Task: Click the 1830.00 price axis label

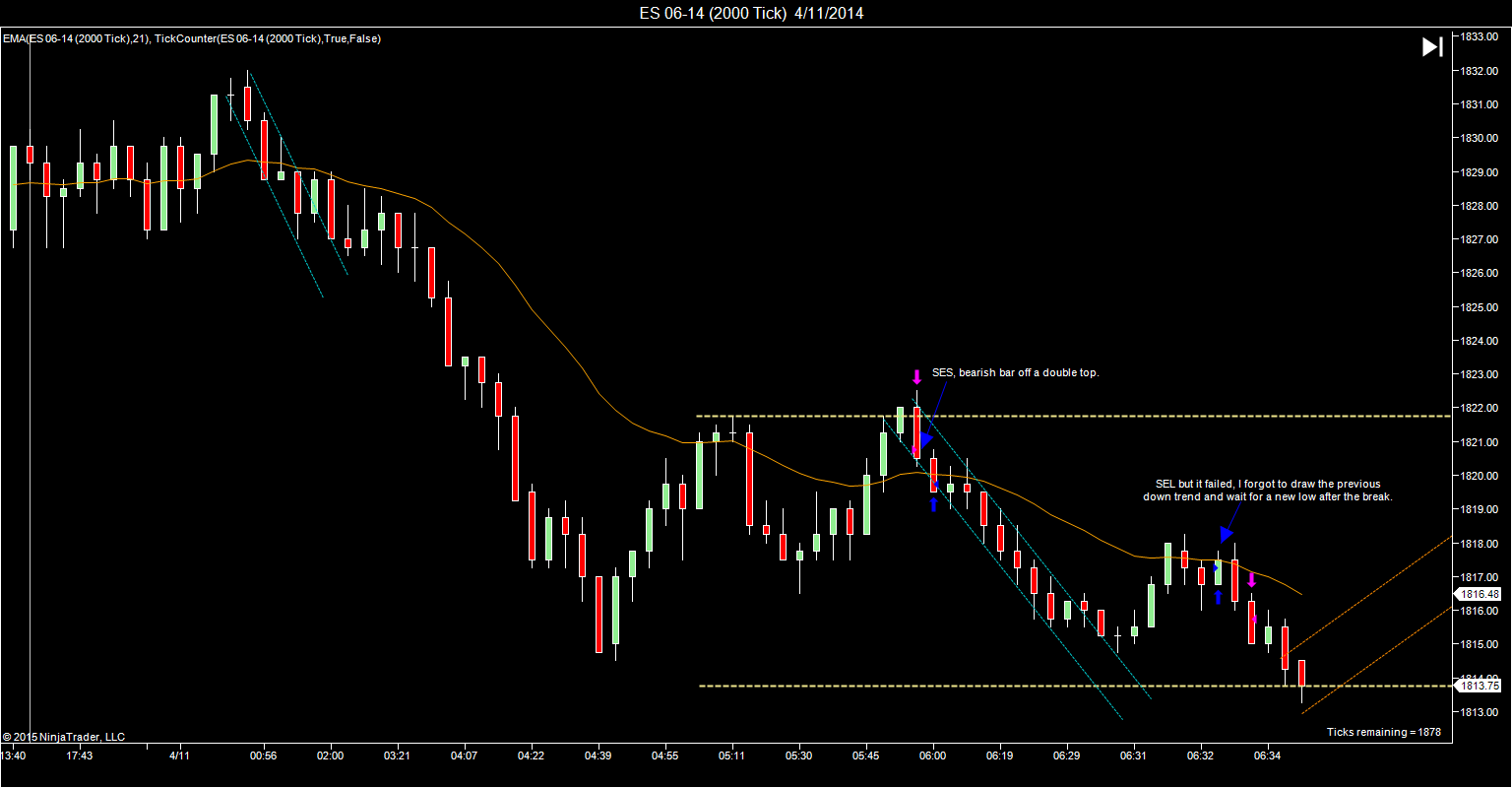Action: (1479, 138)
